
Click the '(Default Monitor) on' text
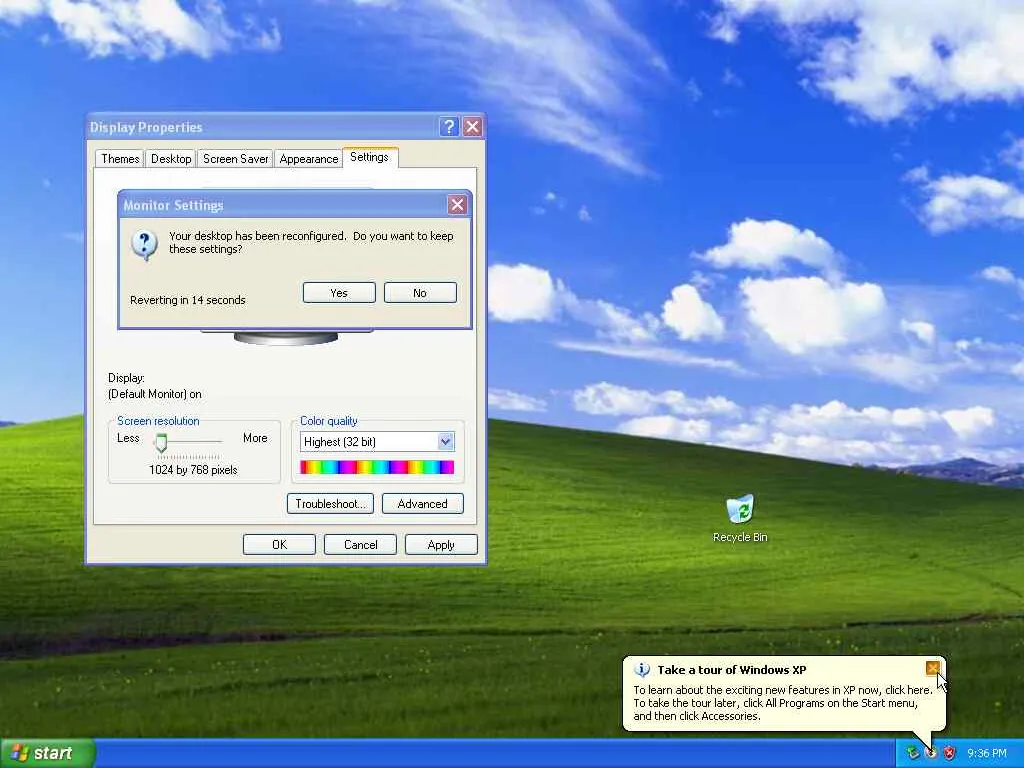tap(155, 394)
